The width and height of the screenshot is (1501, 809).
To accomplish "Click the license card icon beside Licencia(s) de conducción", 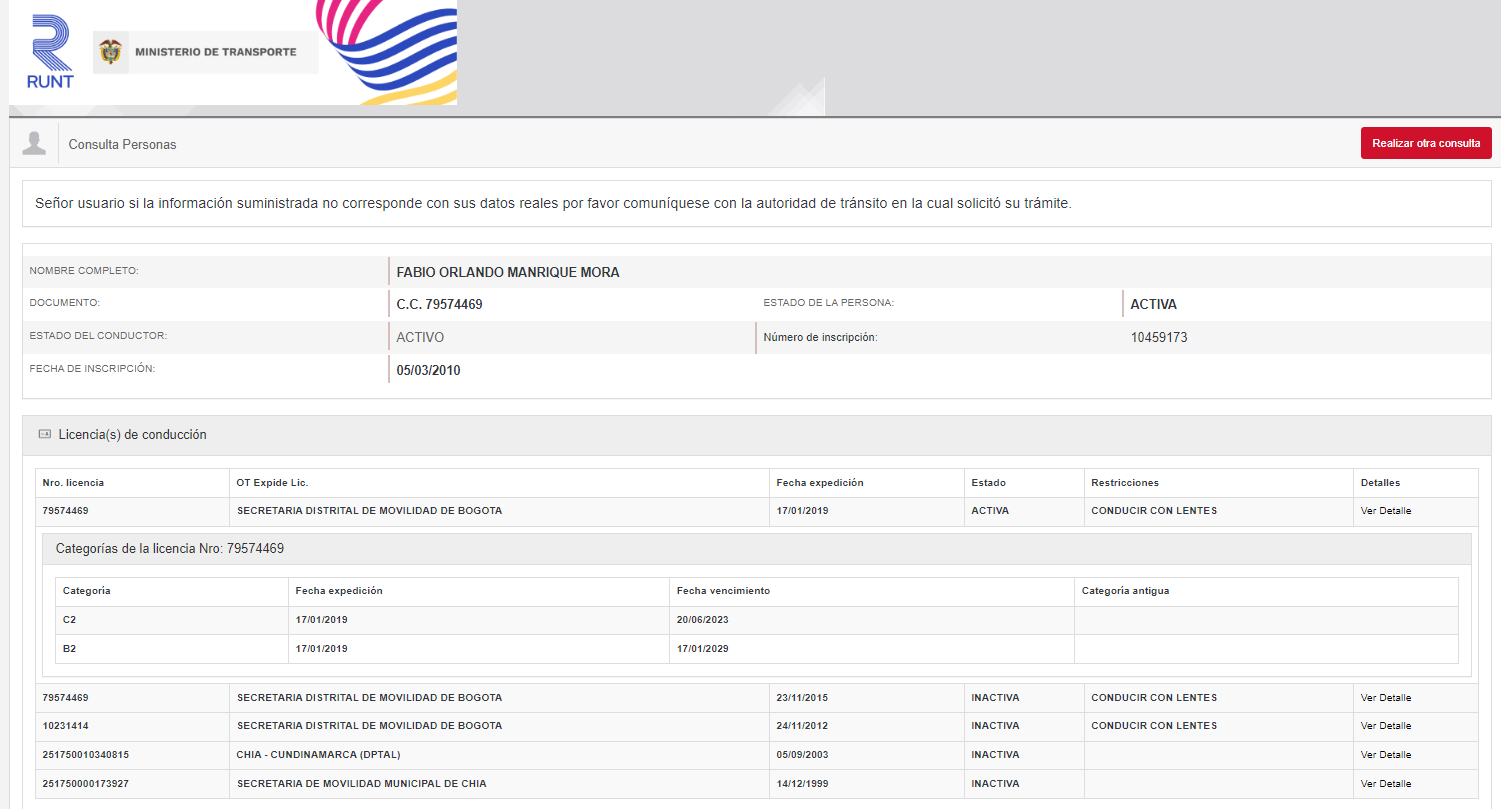I will [44, 435].
